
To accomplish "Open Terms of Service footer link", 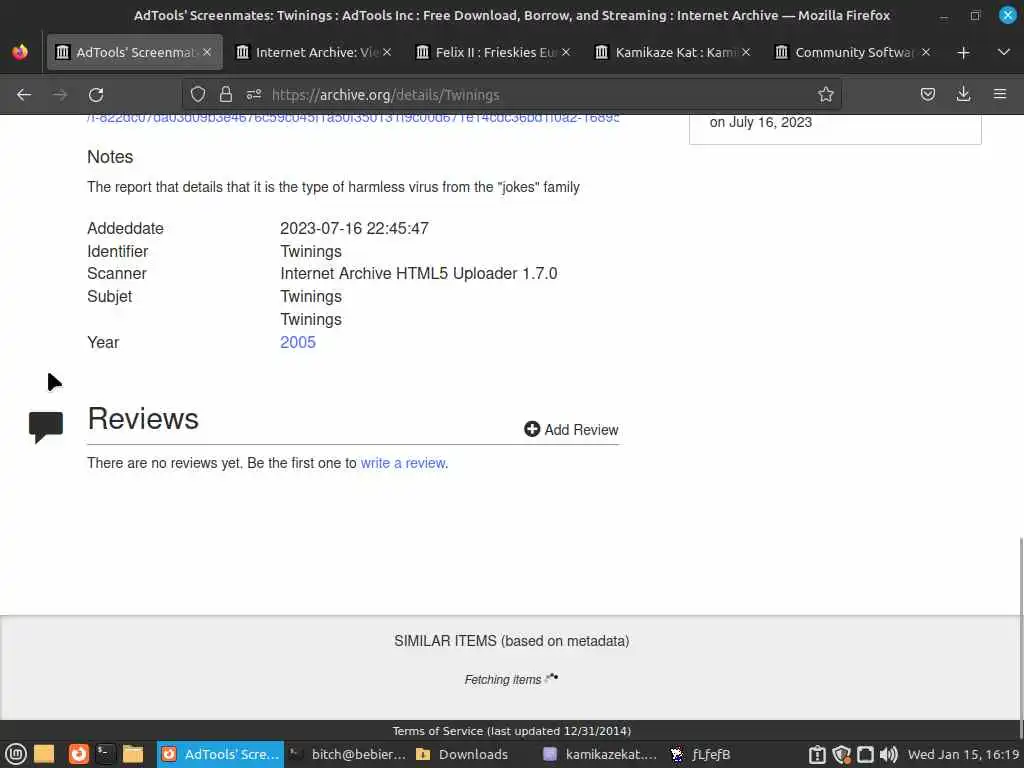I will 511,731.
